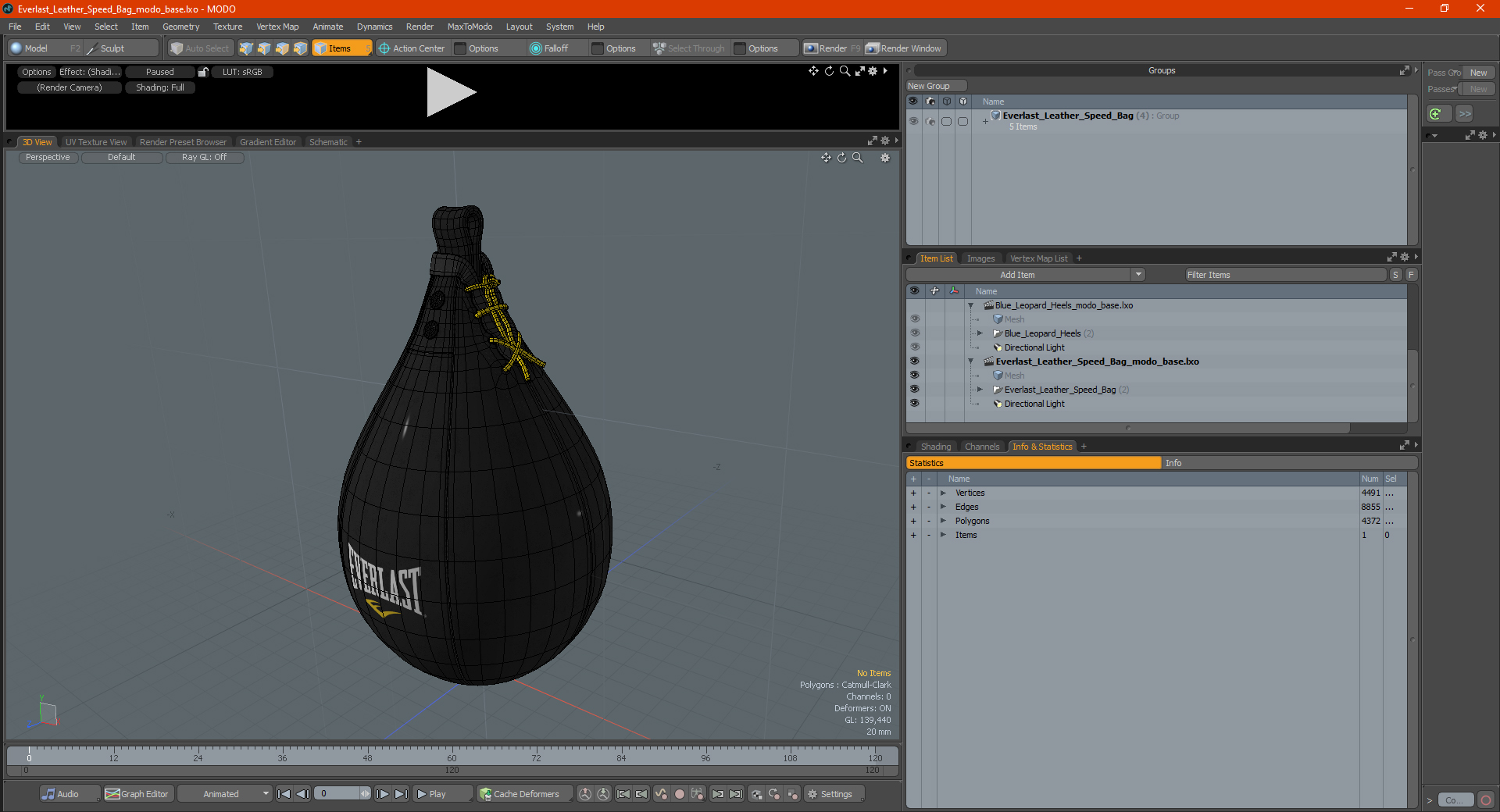The height and width of the screenshot is (812, 1500).
Task: Expand Blue_Leopard_Heels group item
Action: pyautogui.click(x=980, y=333)
